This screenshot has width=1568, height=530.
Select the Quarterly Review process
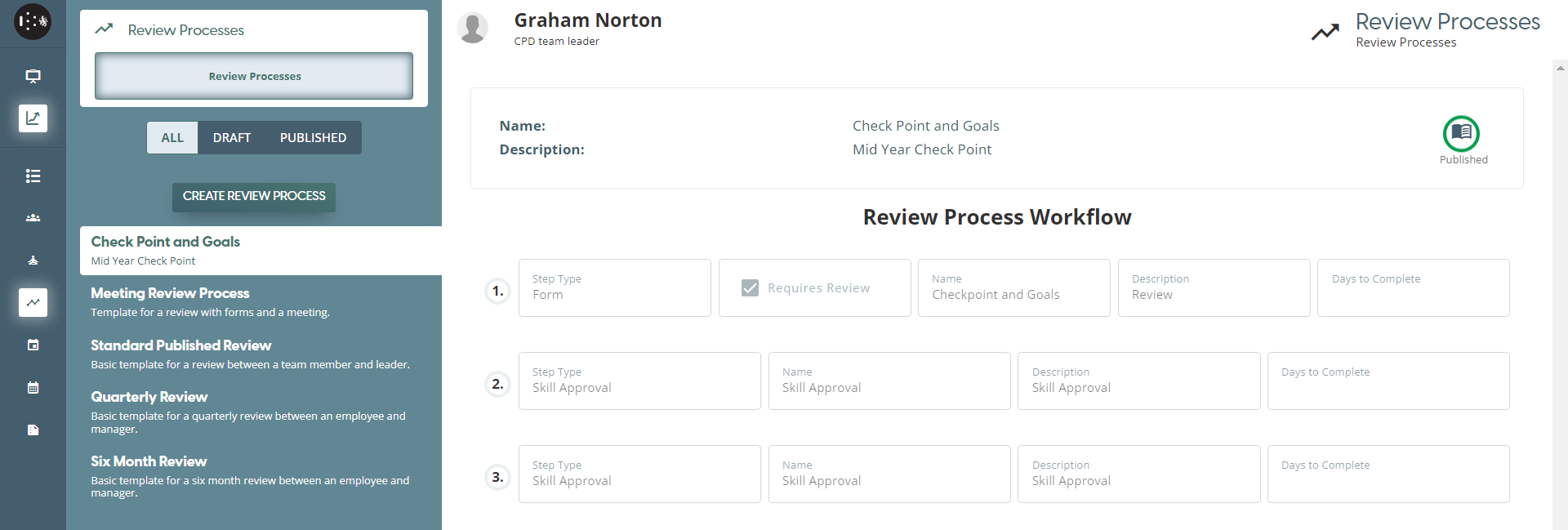click(149, 397)
